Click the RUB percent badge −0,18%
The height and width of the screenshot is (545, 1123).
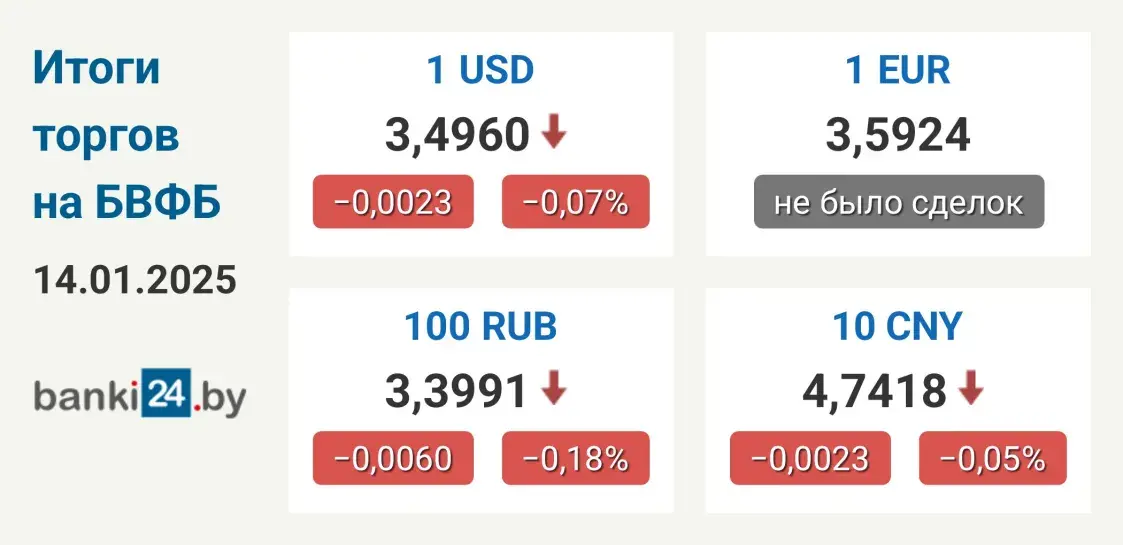click(576, 458)
